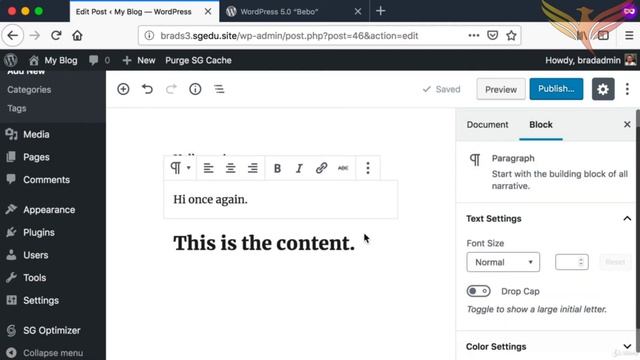Align paragraph text right
The width and height of the screenshot is (640, 360).
pyautogui.click(x=253, y=168)
